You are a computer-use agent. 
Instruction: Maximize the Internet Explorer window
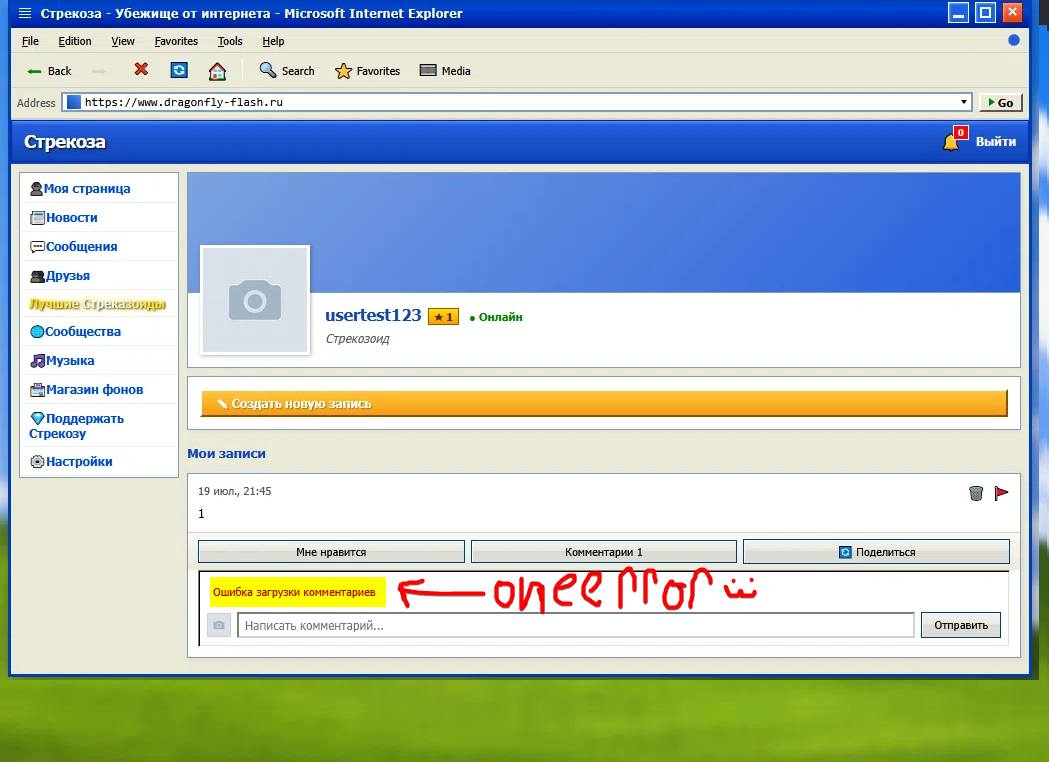coord(985,13)
